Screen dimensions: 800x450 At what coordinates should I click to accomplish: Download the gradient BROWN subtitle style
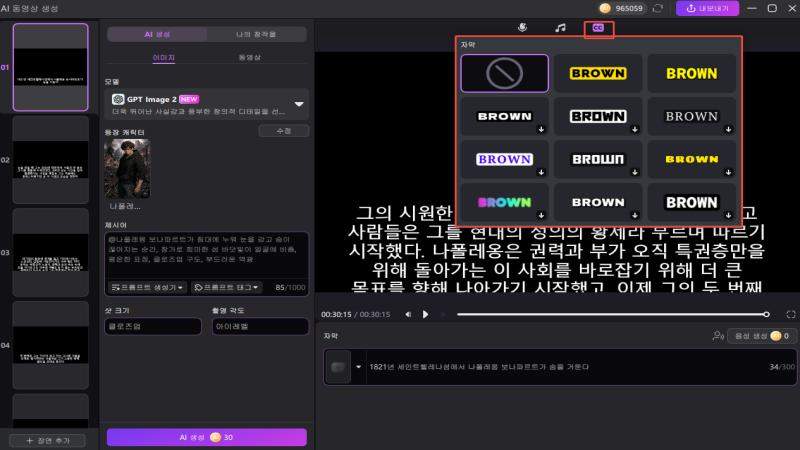(x=541, y=215)
